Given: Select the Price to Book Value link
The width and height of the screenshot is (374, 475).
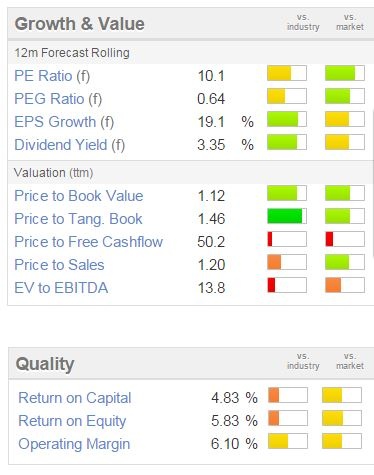Looking at the screenshot, I should [x=79, y=196].
